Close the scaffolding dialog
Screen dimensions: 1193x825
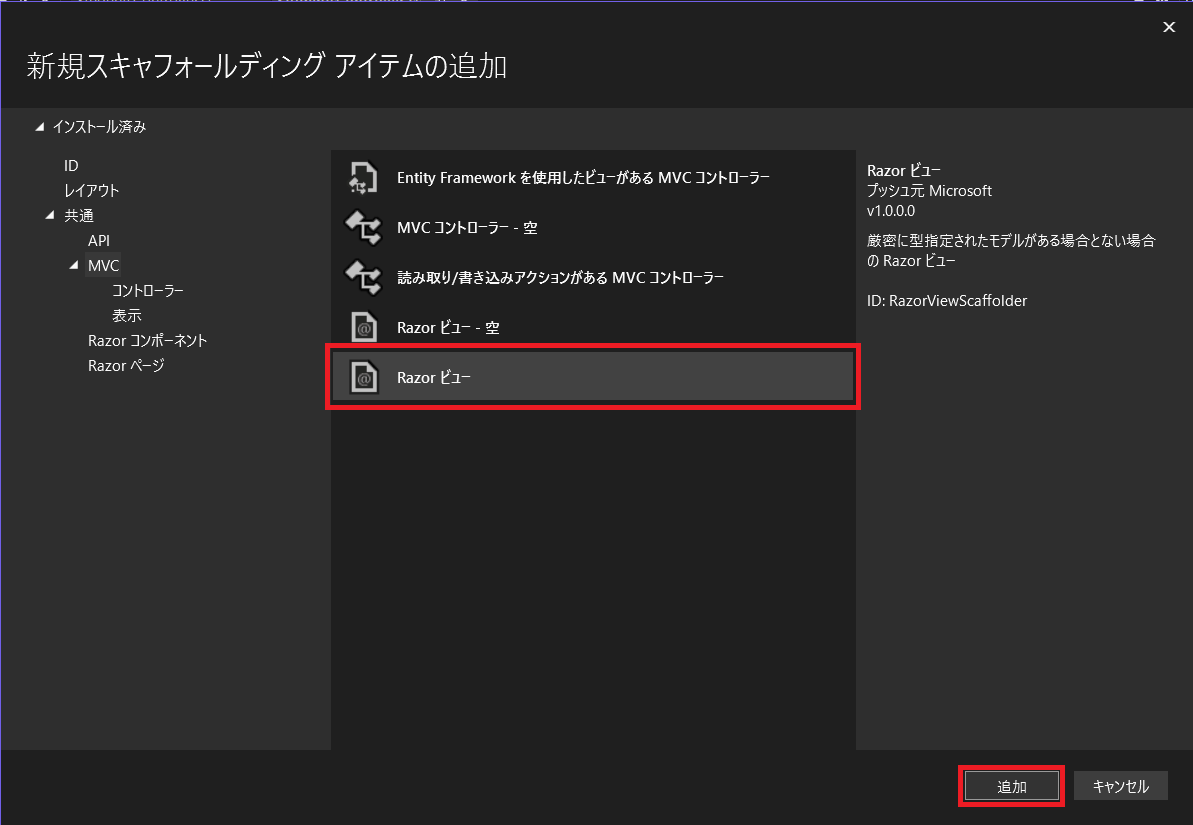click(x=1169, y=27)
